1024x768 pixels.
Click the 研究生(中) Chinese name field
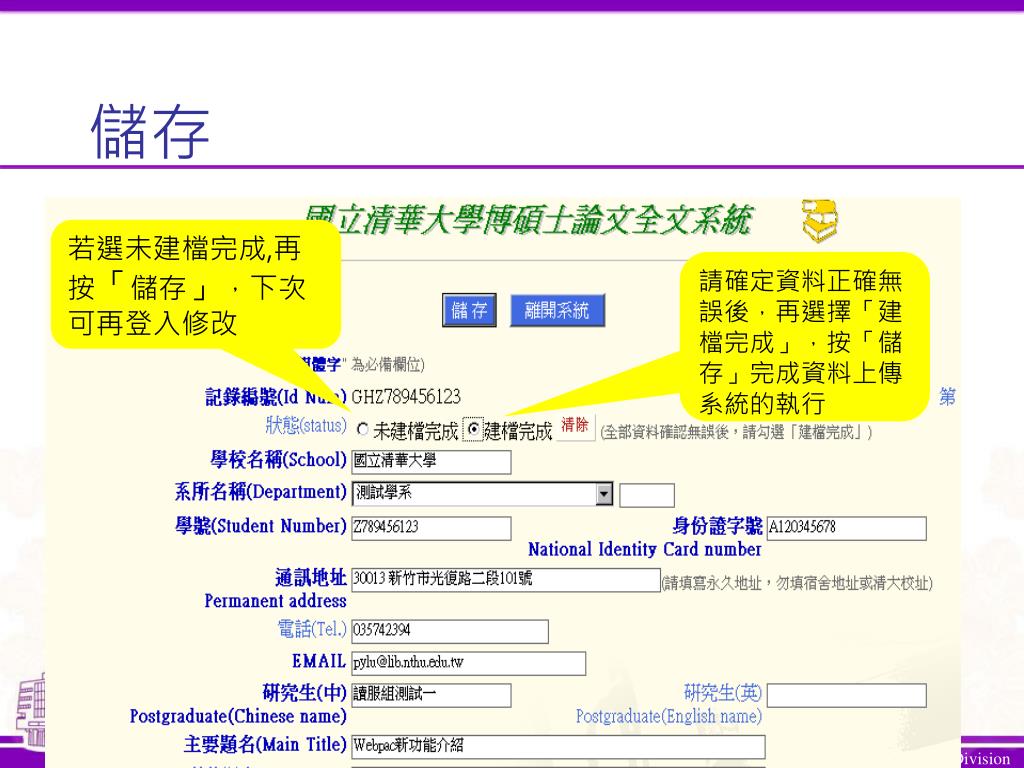431,696
